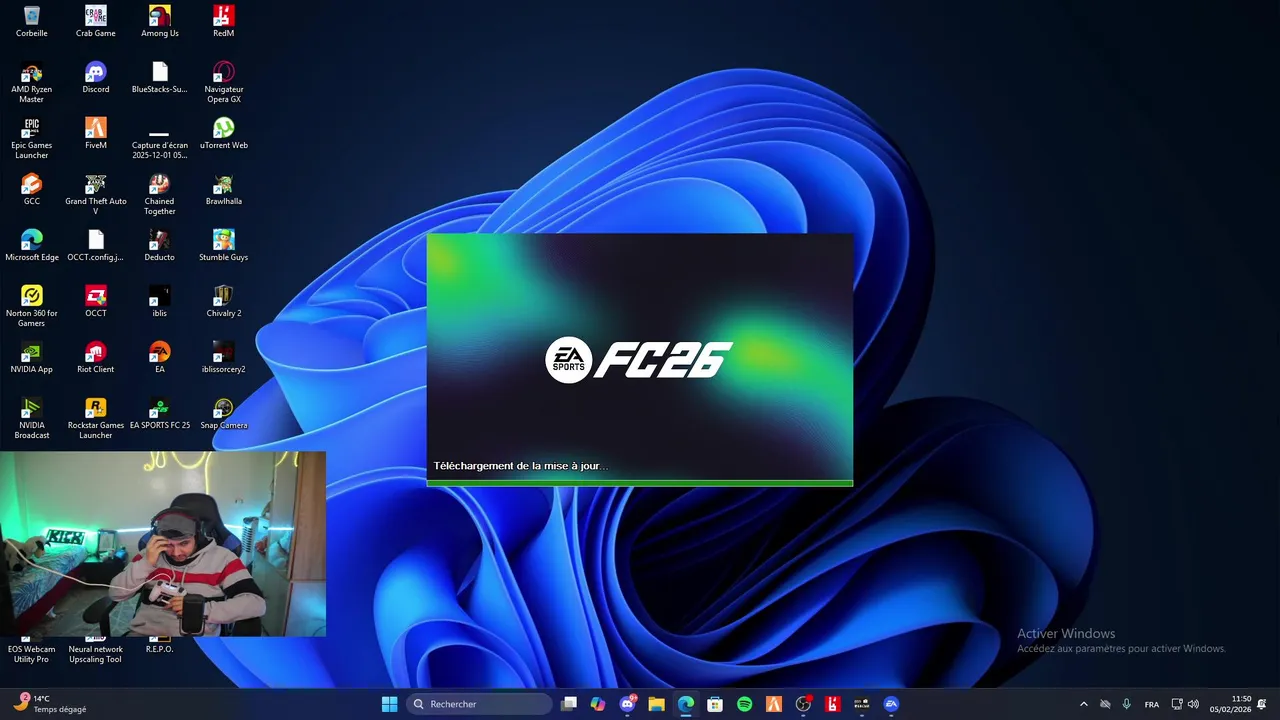1280x720 pixels.
Task: Select the Among Us desktop icon
Action: 159,22
